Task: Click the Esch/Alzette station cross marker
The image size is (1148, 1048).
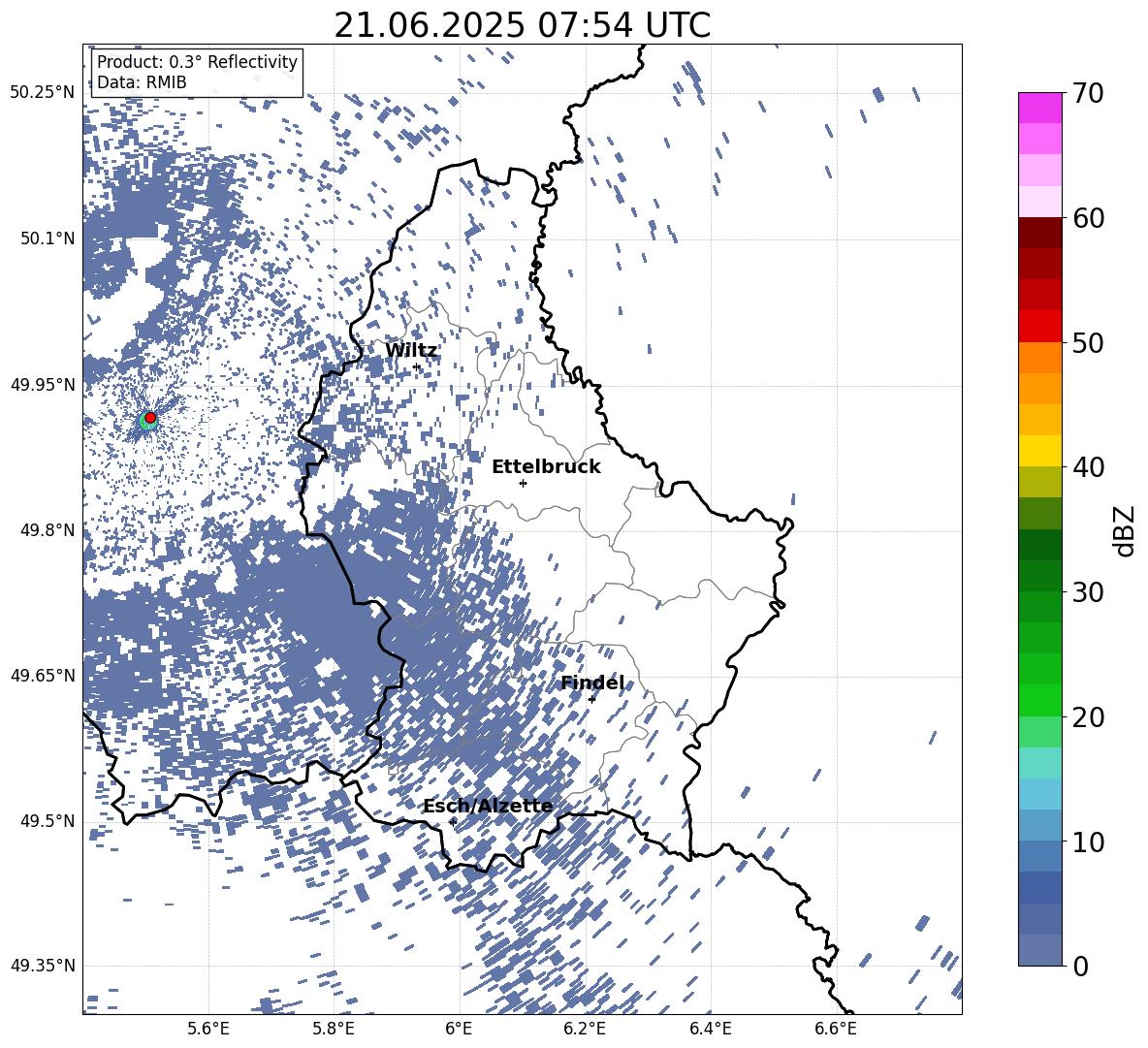Action: [453, 822]
